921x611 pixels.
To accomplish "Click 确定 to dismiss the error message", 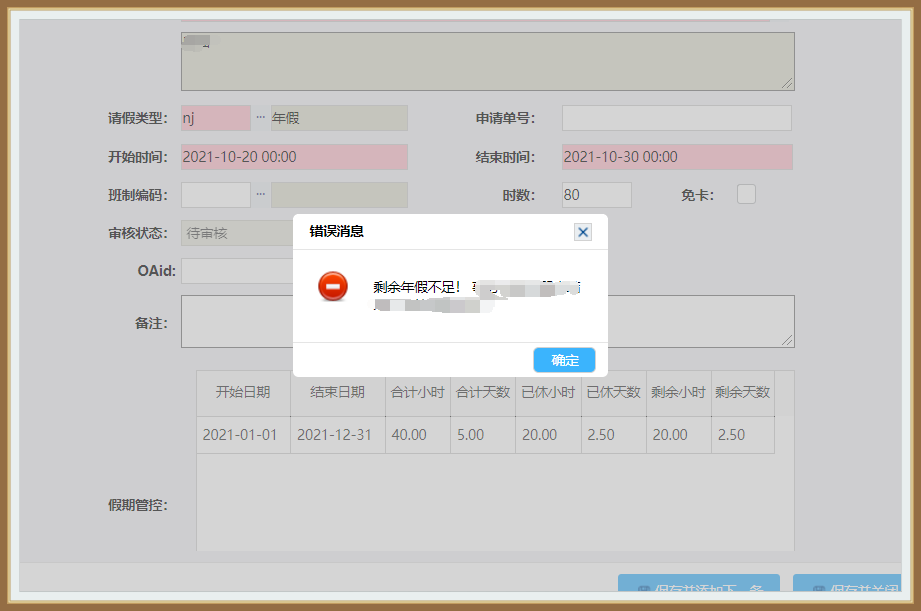I will [x=564, y=359].
